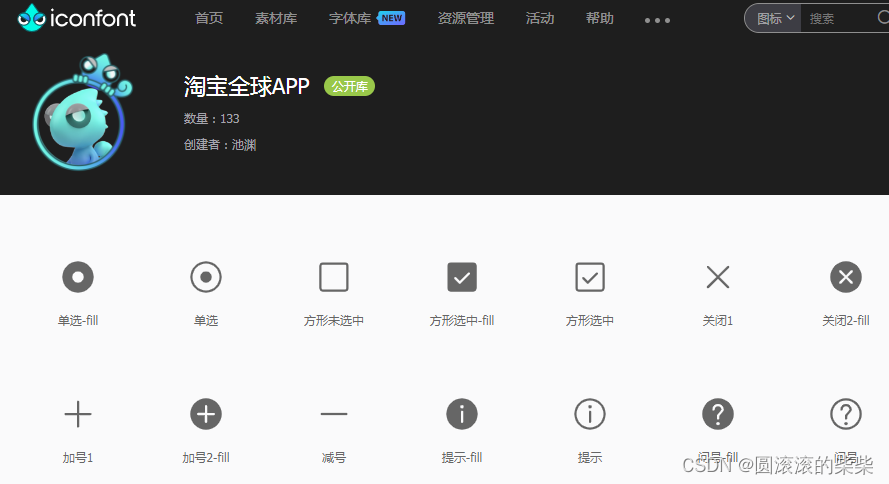
Task: Select the 关闭2-fill circled X icon
Action: pyautogui.click(x=846, y=277)
